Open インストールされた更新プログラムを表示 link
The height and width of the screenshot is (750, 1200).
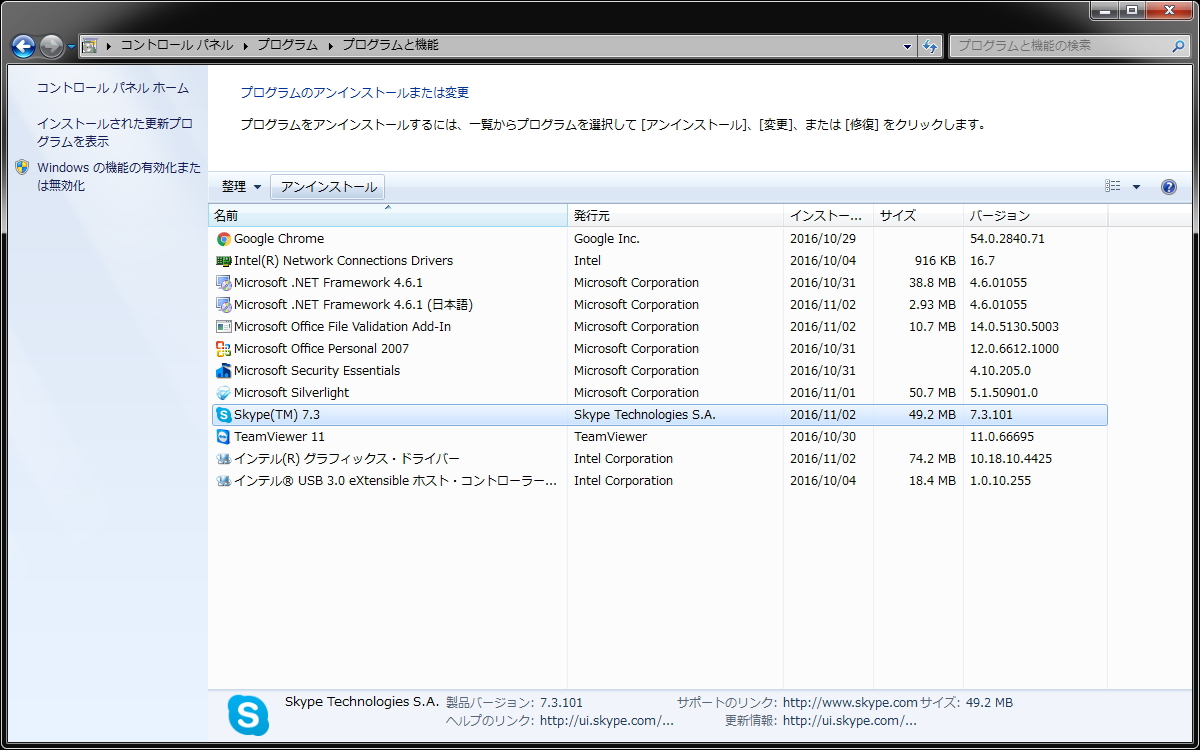(x=115, y=133)
